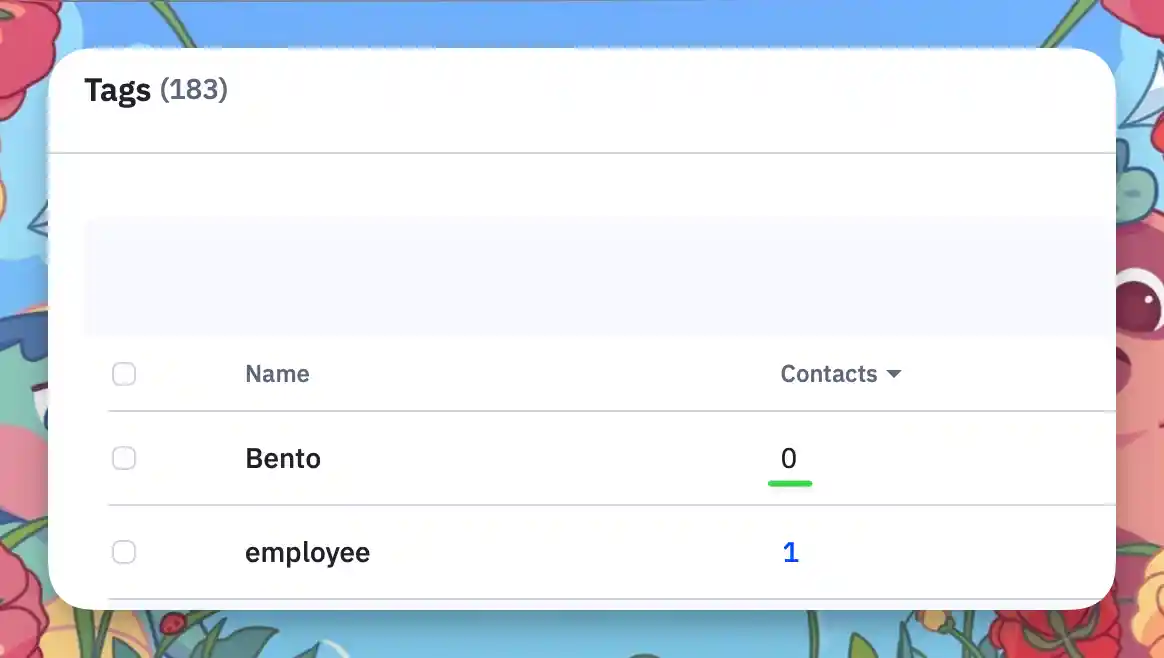Sort tags by the Contacts column header
1164x658 pixels.
point(829,374)
